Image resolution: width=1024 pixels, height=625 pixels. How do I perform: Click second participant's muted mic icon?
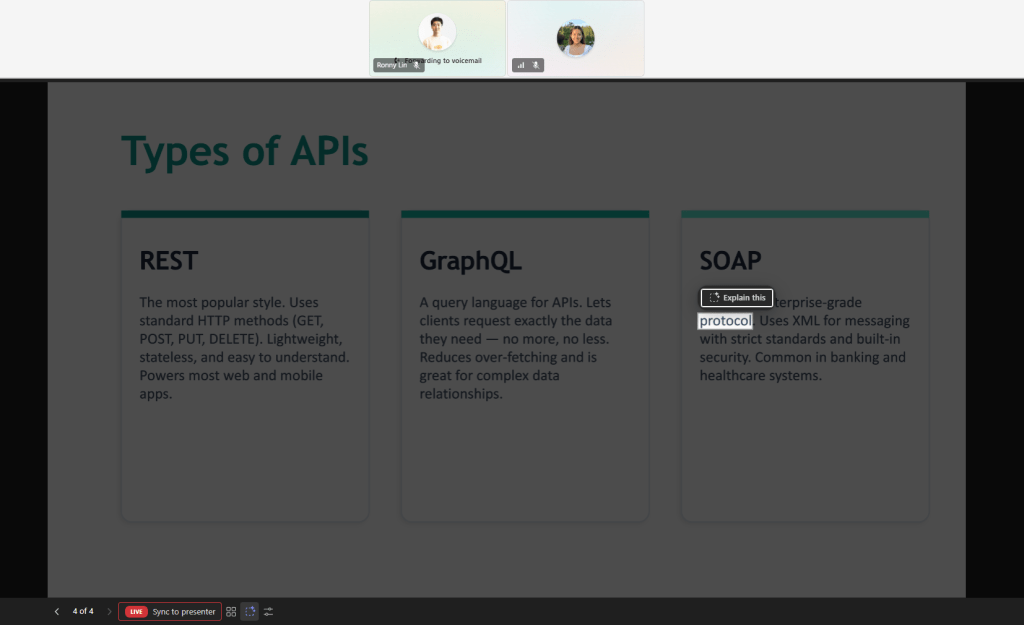536,65
